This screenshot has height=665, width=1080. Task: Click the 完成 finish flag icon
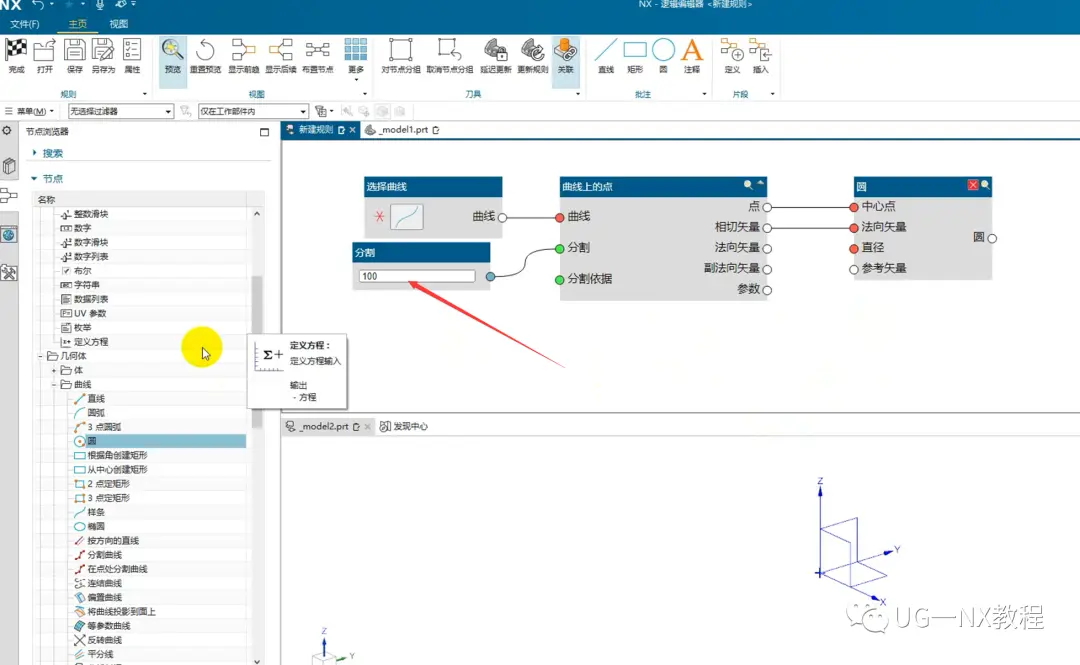coord(17,50)
